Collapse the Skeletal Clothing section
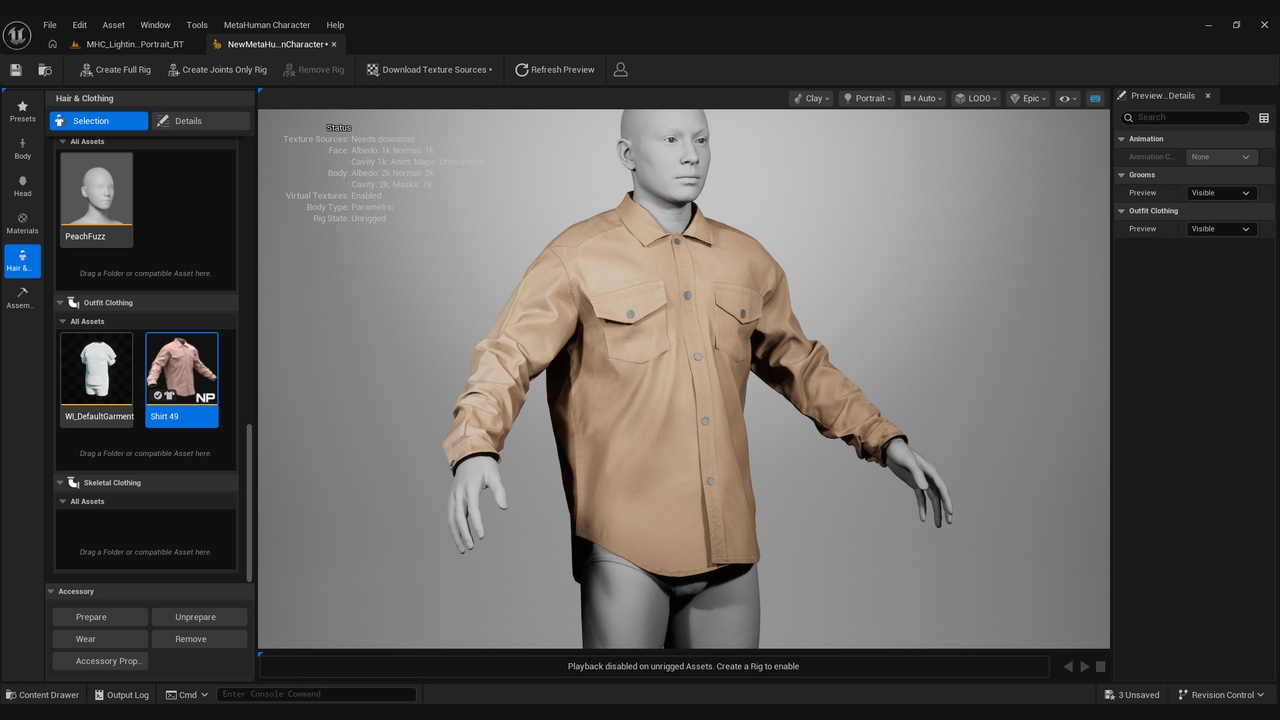This screenshot has width=1280, height=720. pyautogui.click(x=60, y=483)
